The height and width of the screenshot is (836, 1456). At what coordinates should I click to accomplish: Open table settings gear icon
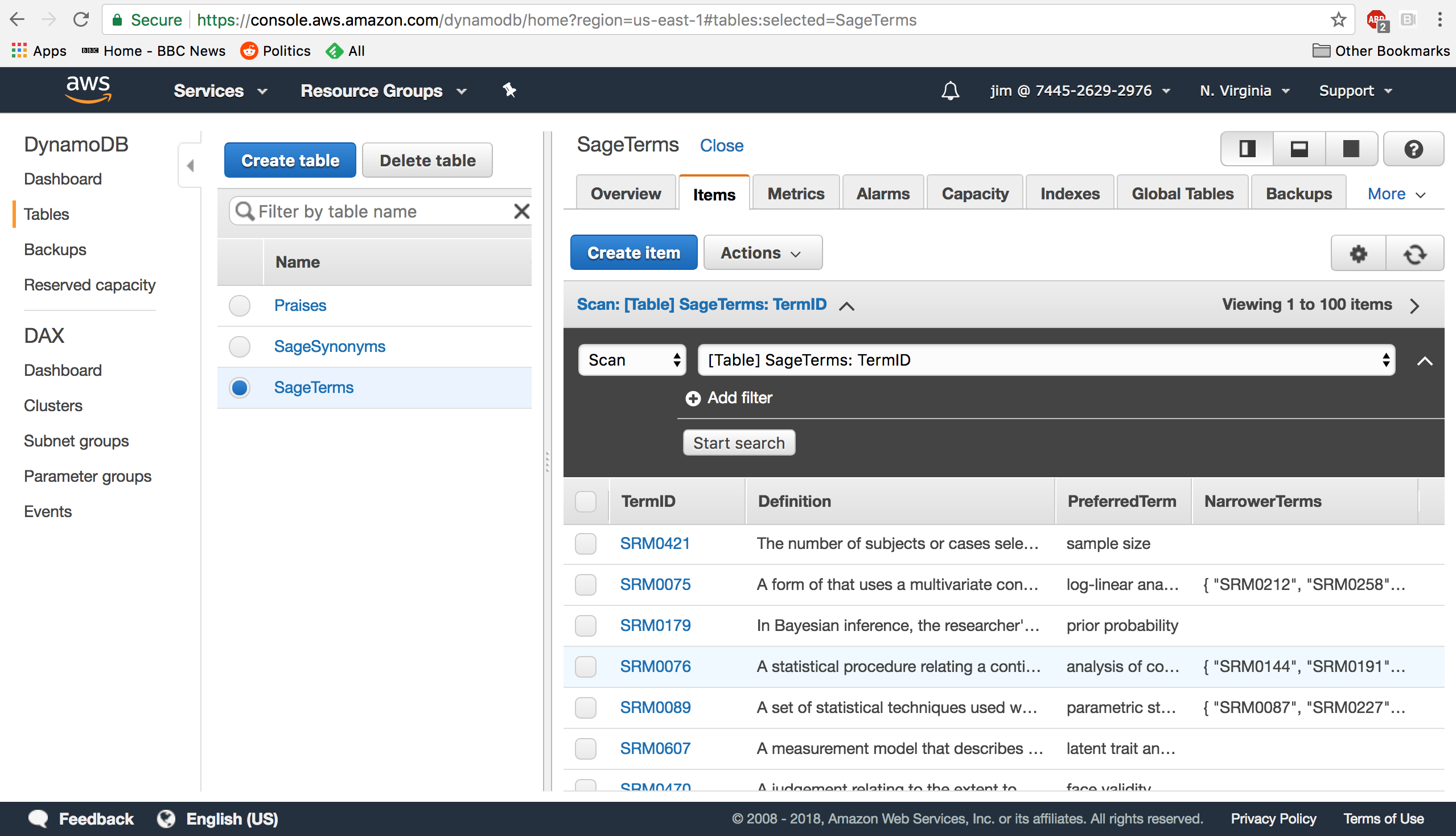click(1358, 253)
